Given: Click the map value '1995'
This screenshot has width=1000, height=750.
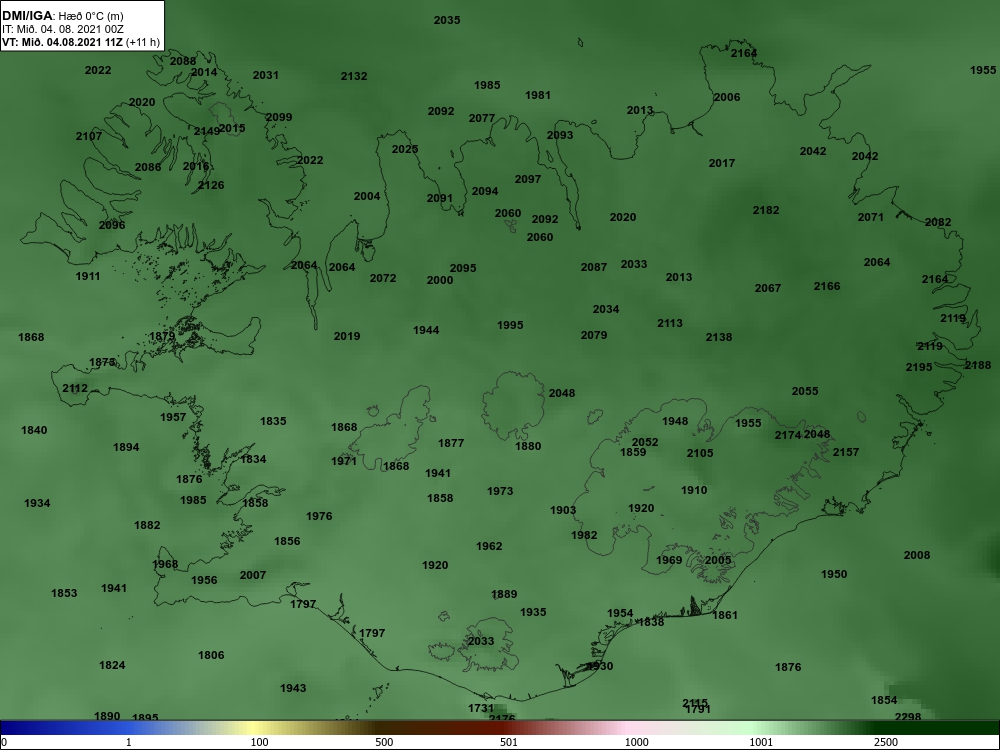Looking at the screenshot, I should pyautogui.click(x=510, y=325).
